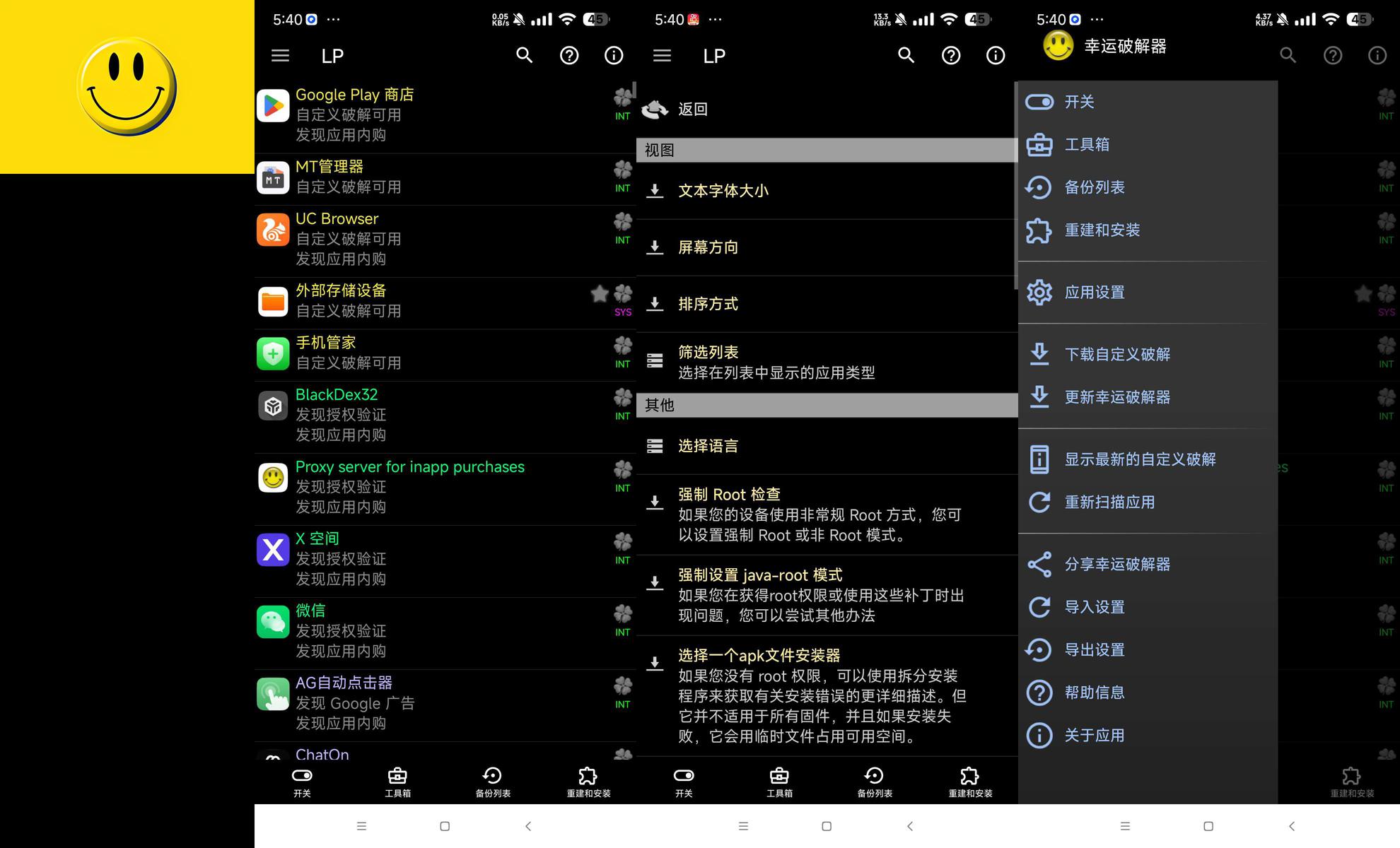Tap the 幸运破解器 smiley logo in drawer
The width and height of the screenshot is (1400, 848).
click(x=1058, y=46)
